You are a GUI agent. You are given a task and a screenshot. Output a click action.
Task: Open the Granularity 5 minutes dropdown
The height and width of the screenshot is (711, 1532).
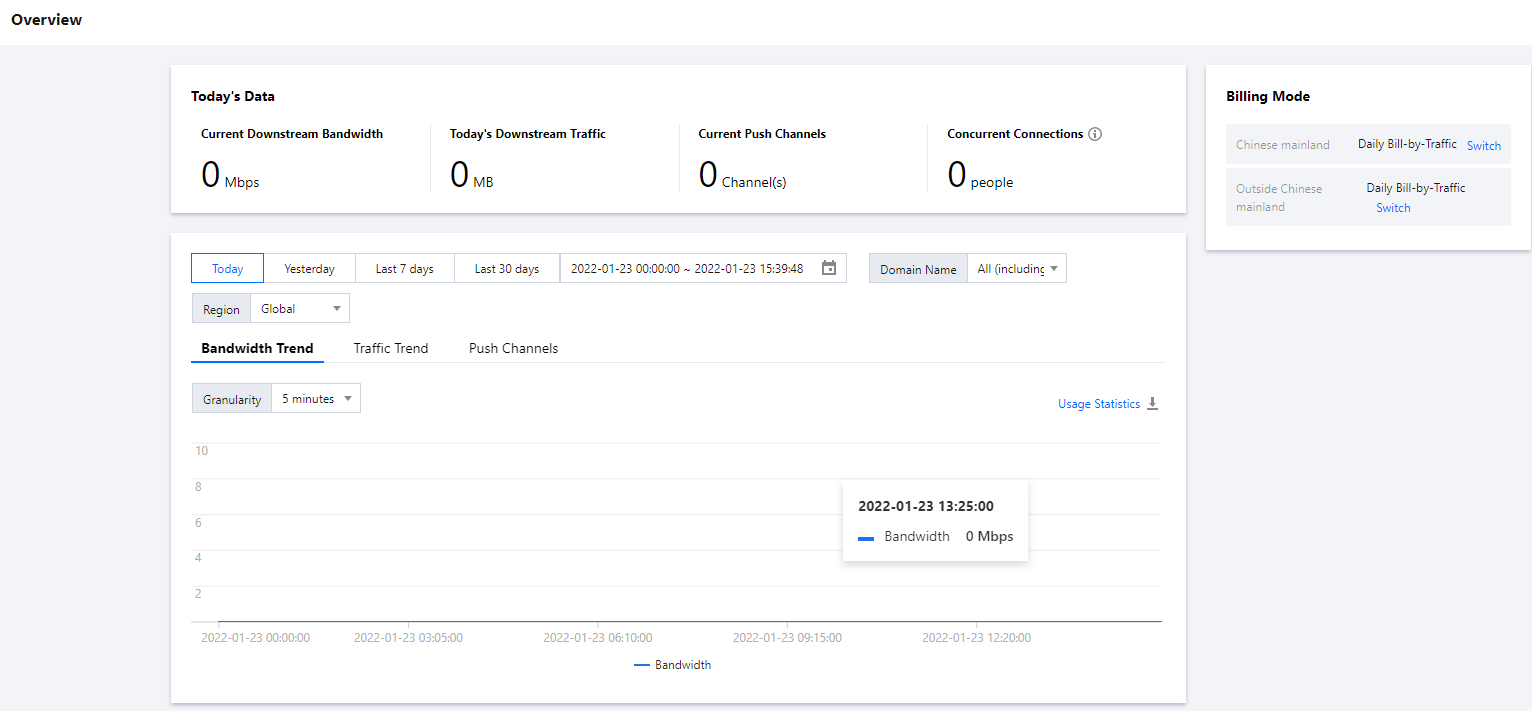pos(315,399)
